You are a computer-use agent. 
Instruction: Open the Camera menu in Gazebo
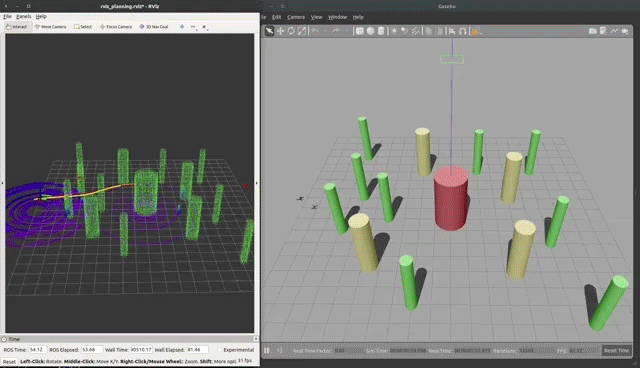(296, 17)
